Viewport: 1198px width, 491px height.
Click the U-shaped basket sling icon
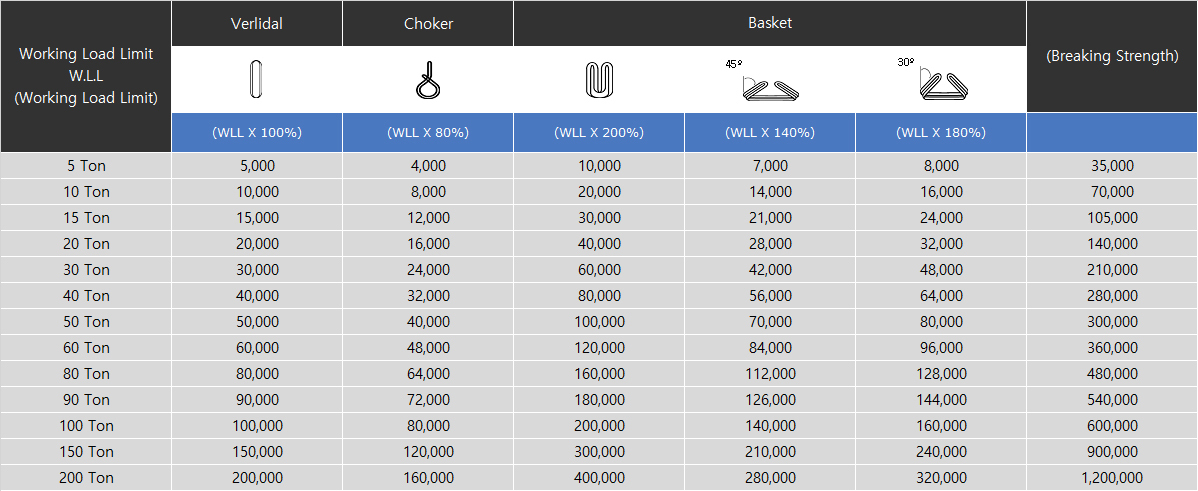click(x=599, y=79)
